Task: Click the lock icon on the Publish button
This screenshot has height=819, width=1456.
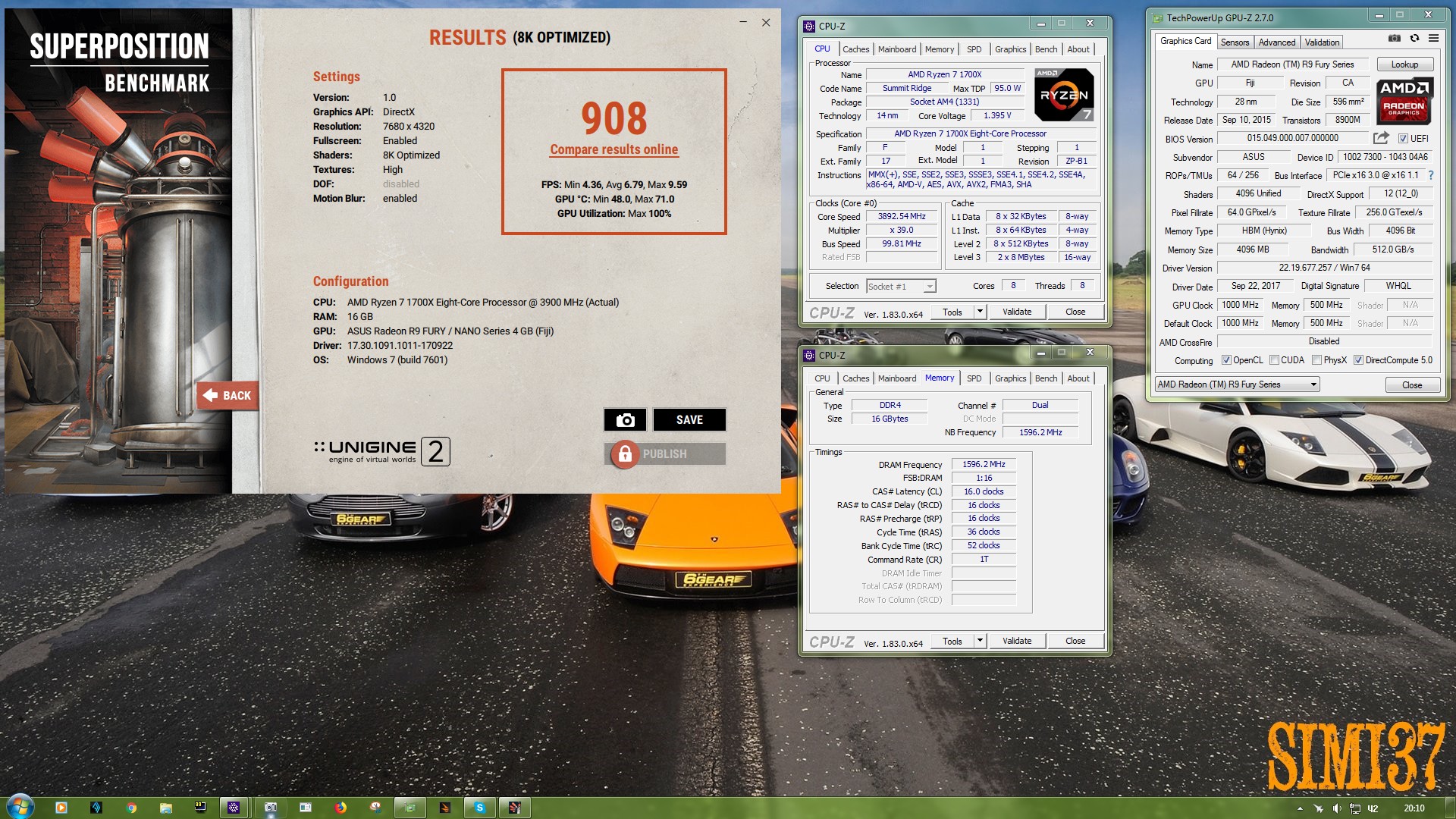Action: pyautogui.click(x=625, y=453)
